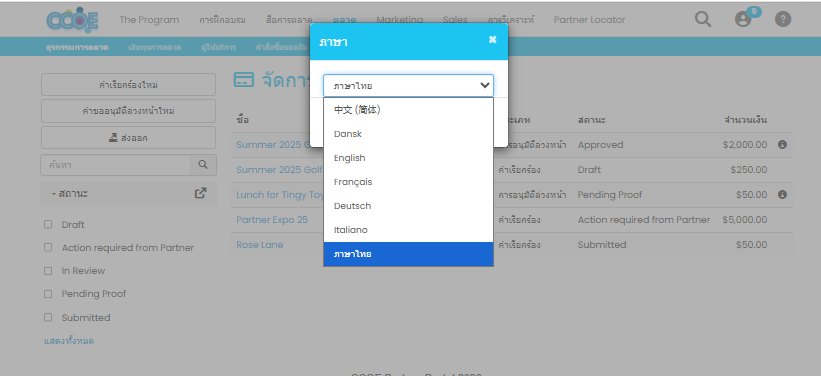
Task: Open the user account icon with badge
Action: coord(743,19)
